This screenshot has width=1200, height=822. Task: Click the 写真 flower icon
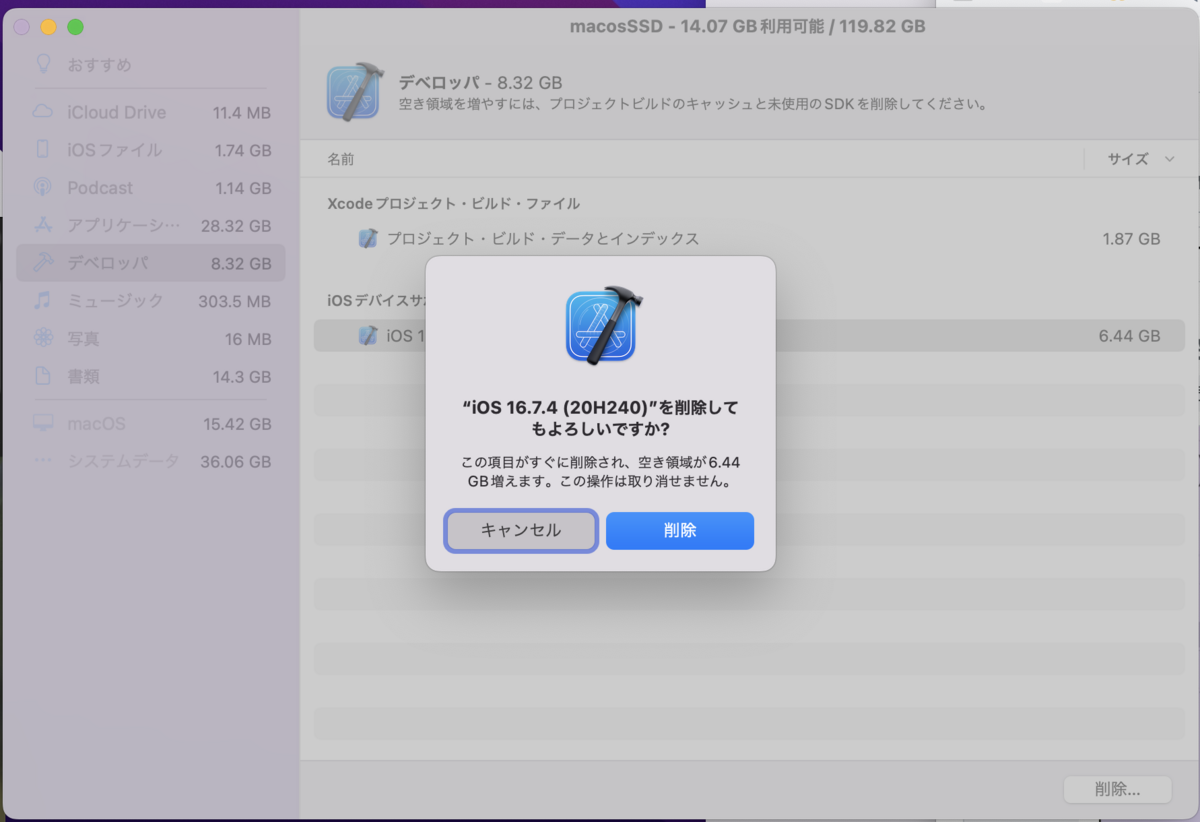tap(43, 338)
